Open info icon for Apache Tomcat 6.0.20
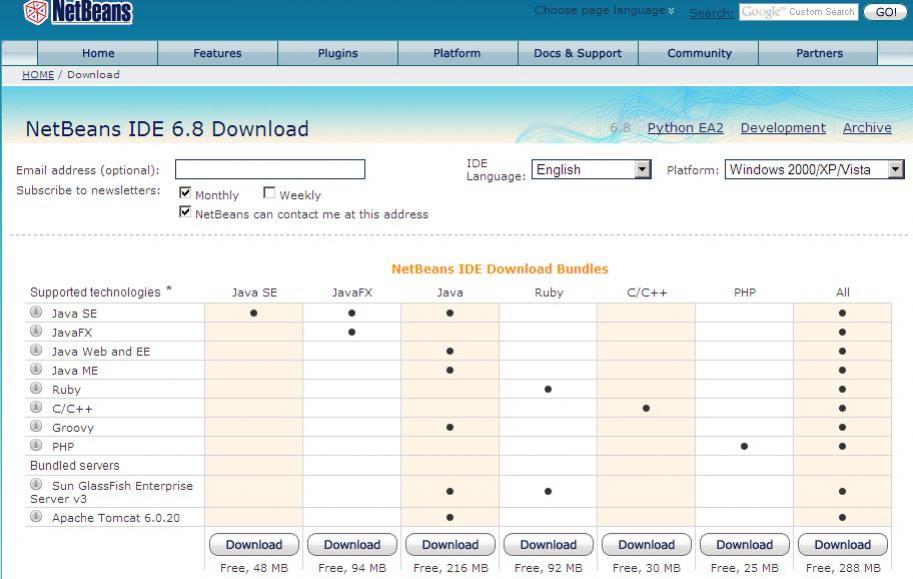The image size is (913, 579). (x=36, y=516)
